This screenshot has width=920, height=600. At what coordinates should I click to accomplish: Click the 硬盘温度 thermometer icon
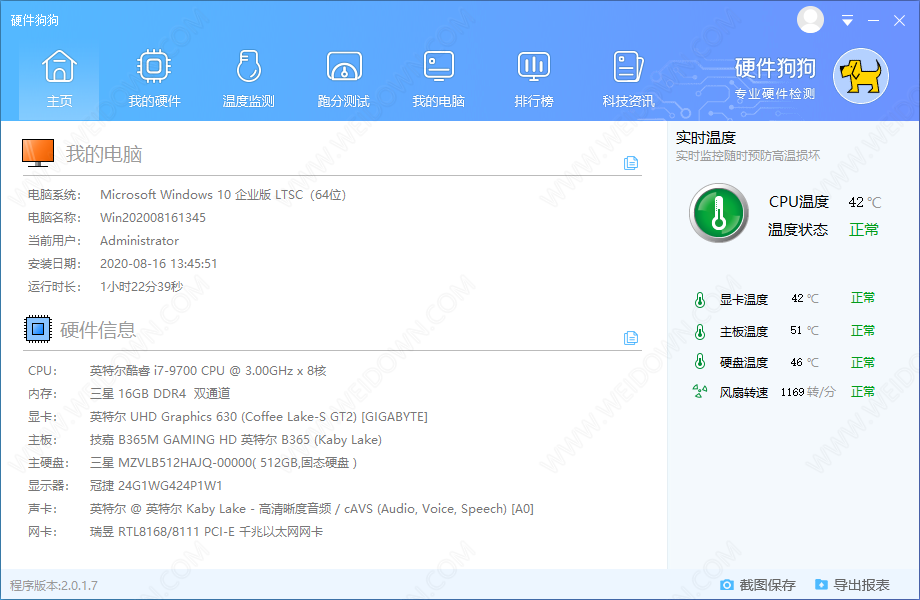tap(700, 361)
